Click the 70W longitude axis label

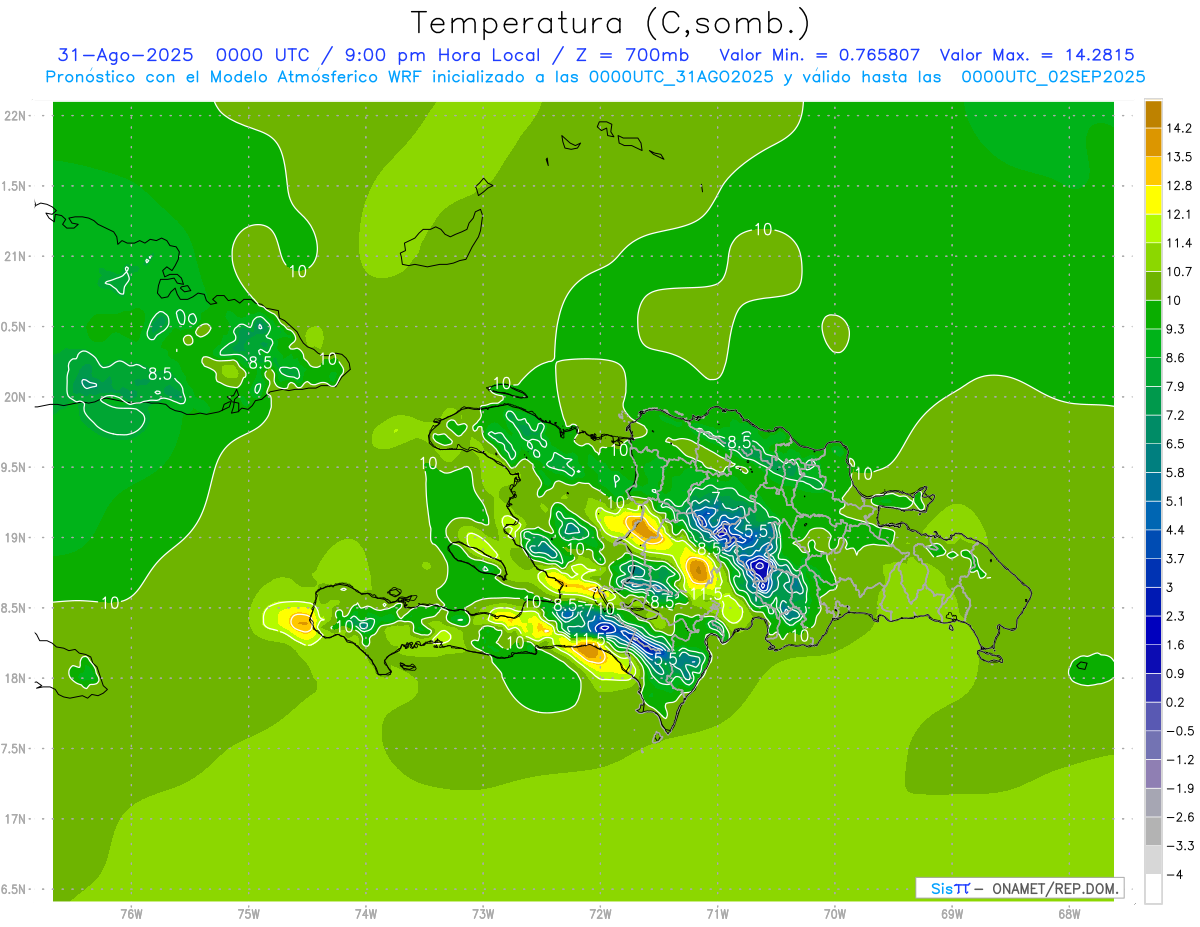point(835,914)
